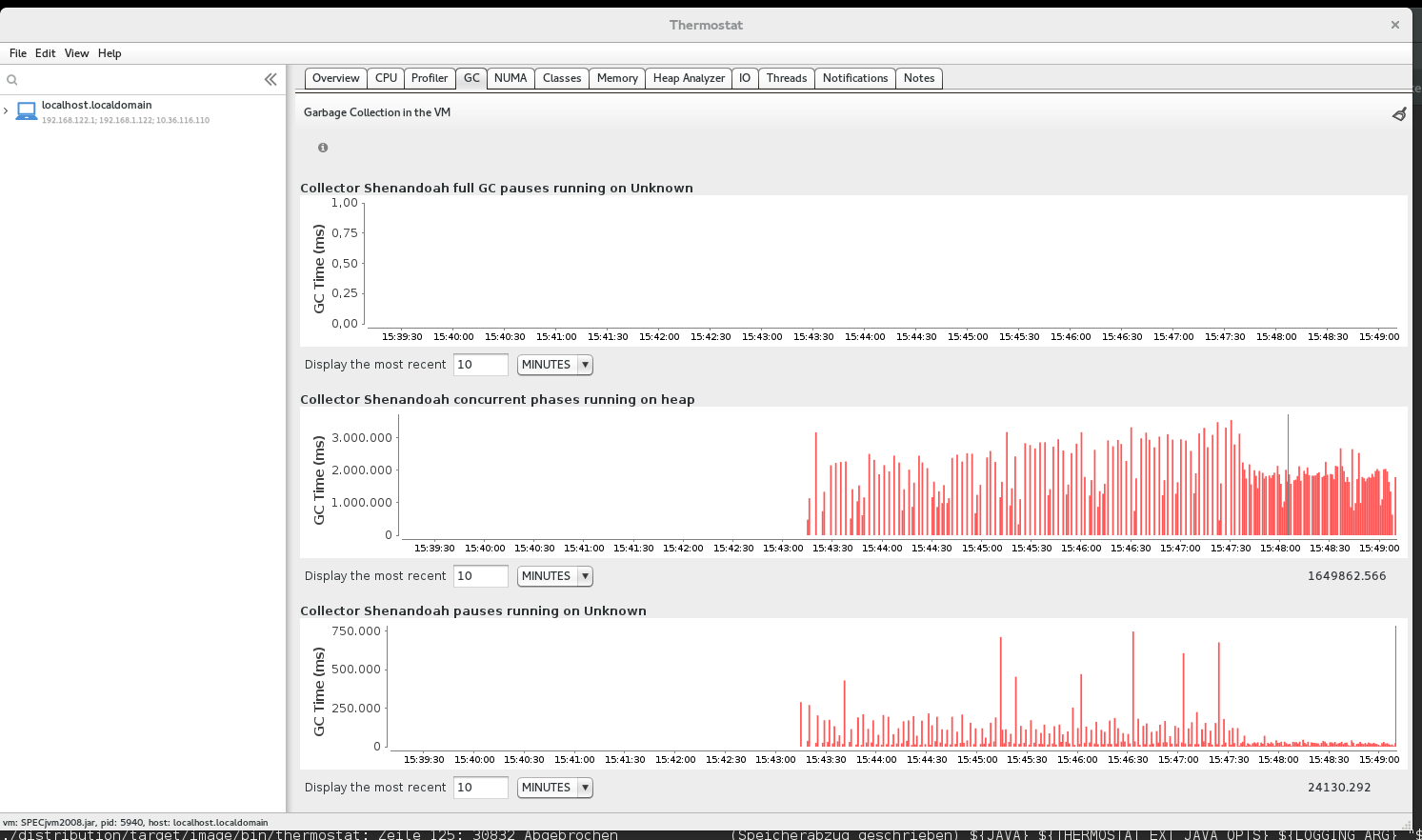
Task: Click the value 1649862.566
Action: point(1347,576)
